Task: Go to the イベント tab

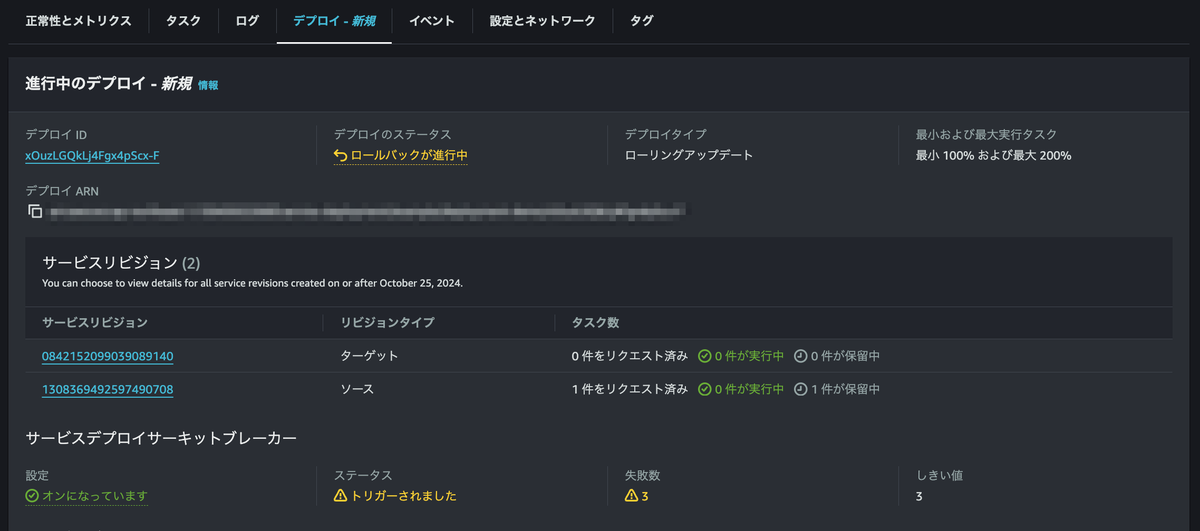Action: (432, 21)
